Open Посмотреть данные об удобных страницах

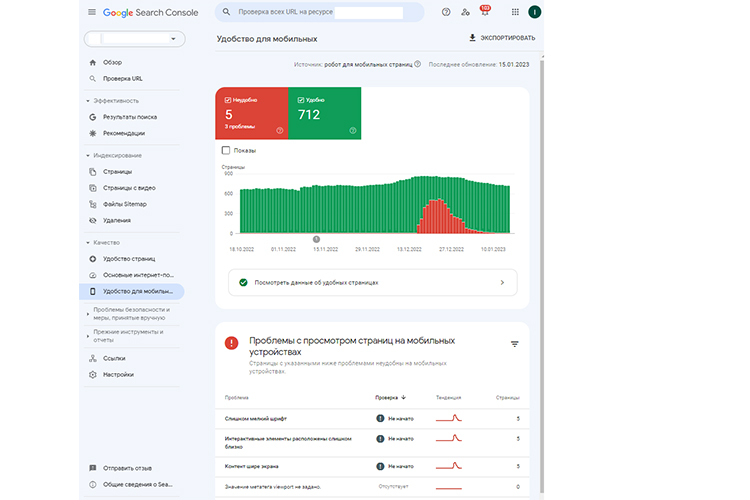[373, 282]
